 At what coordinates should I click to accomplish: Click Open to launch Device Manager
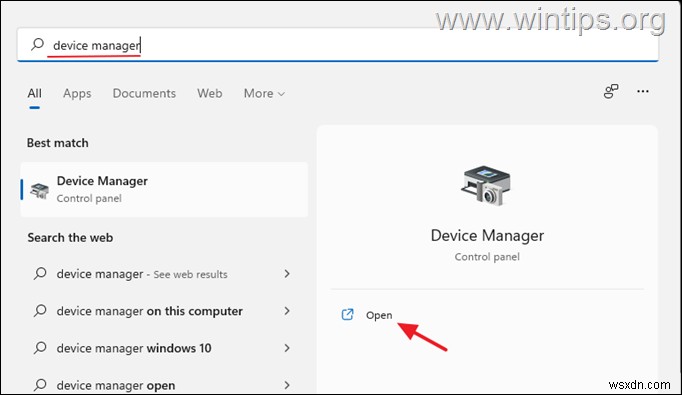coord(379,315)
